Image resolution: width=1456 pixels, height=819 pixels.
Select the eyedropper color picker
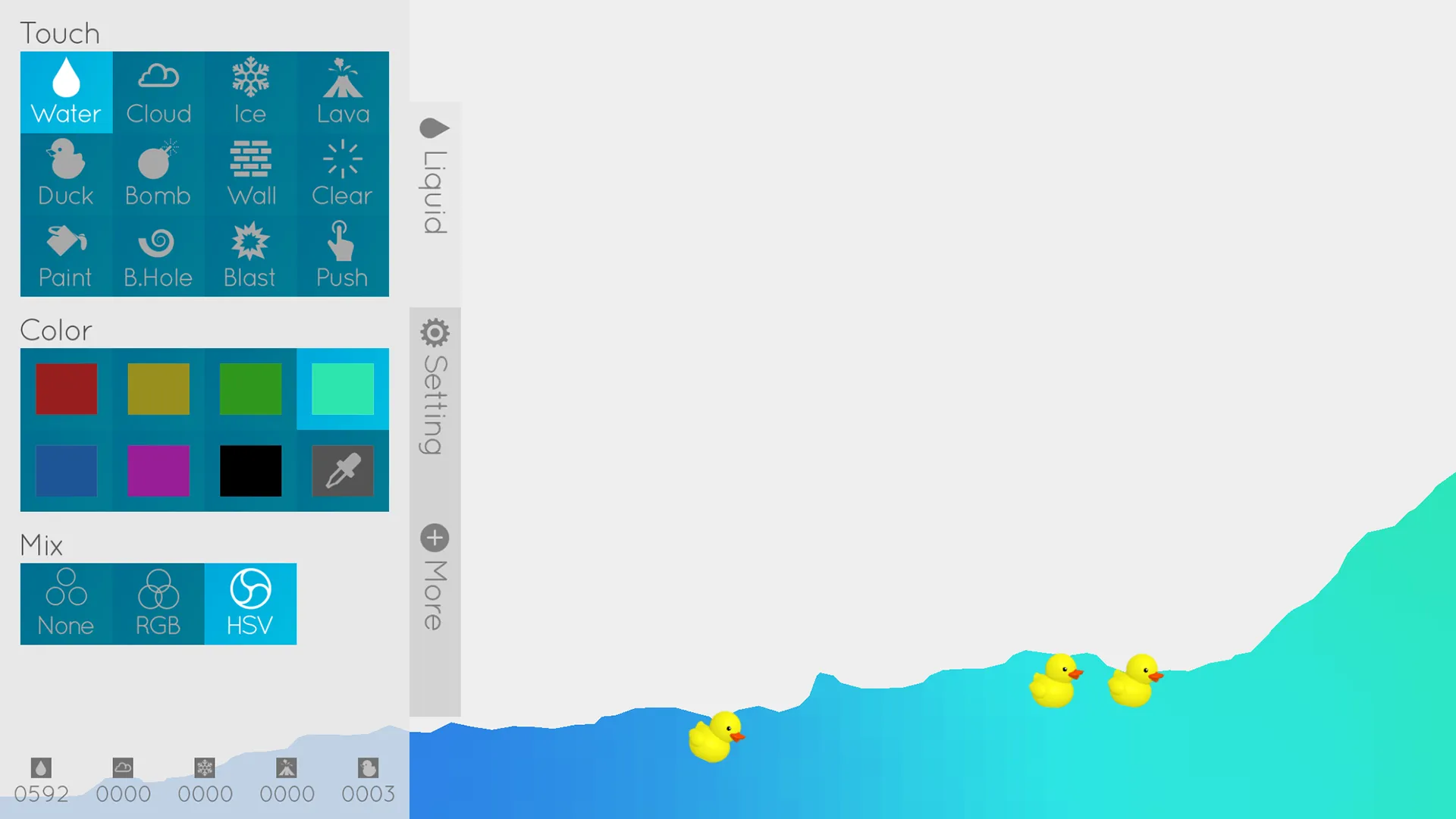click(x=342, y=471)
